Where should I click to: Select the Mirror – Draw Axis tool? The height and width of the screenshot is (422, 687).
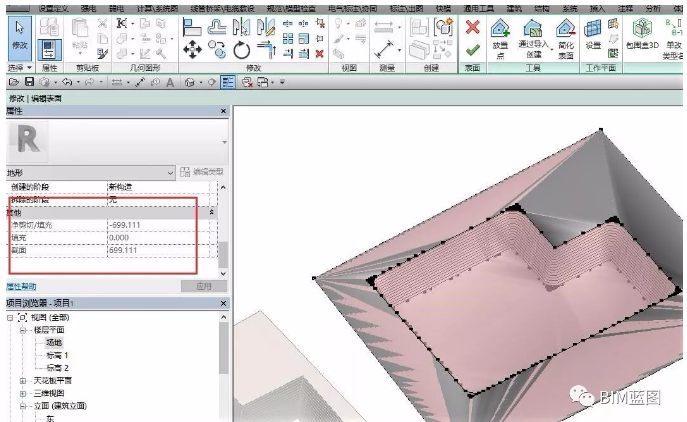[x=266, y=27]
